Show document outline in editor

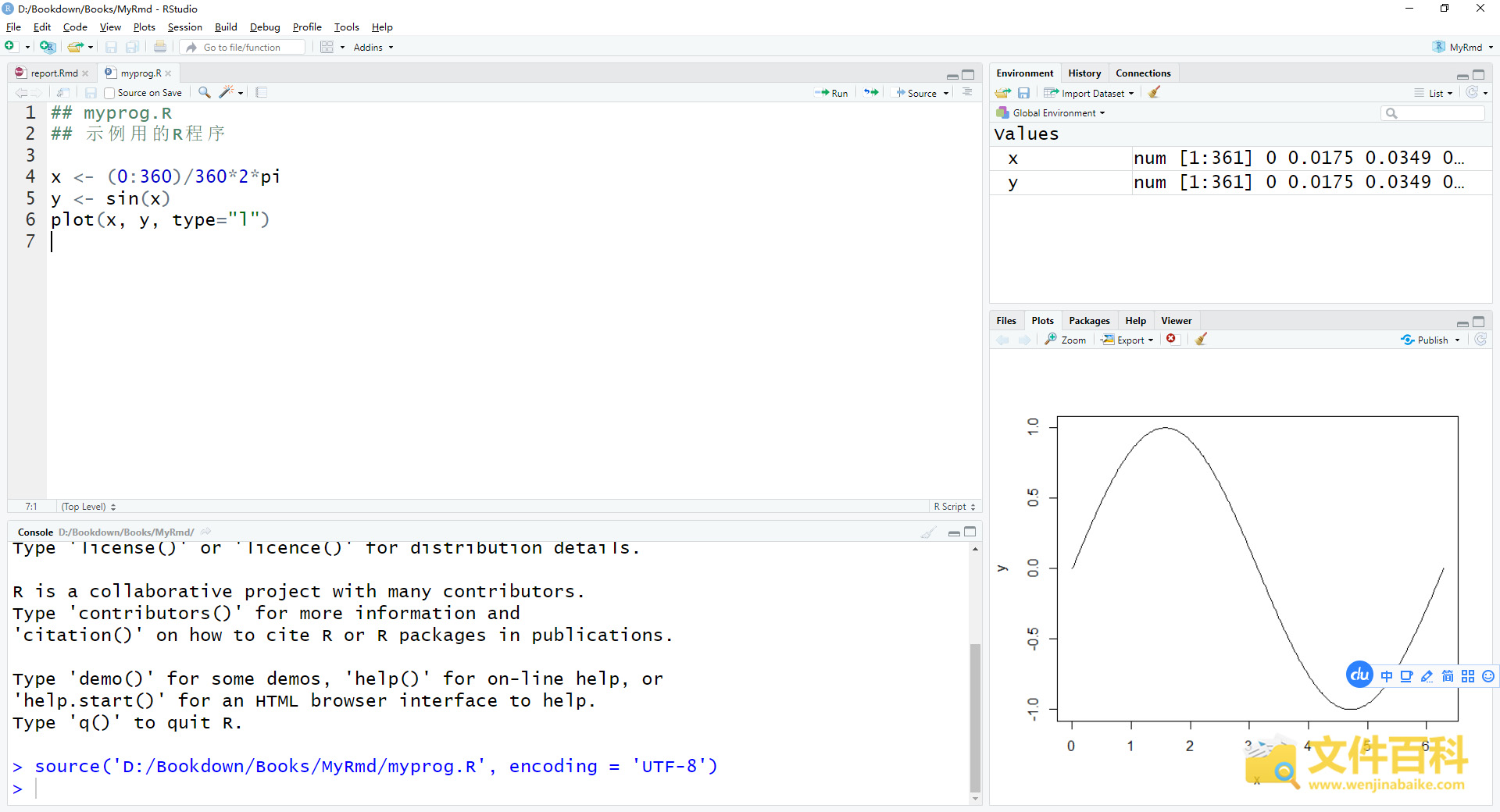pyautogui.click(x=967, y=92)
